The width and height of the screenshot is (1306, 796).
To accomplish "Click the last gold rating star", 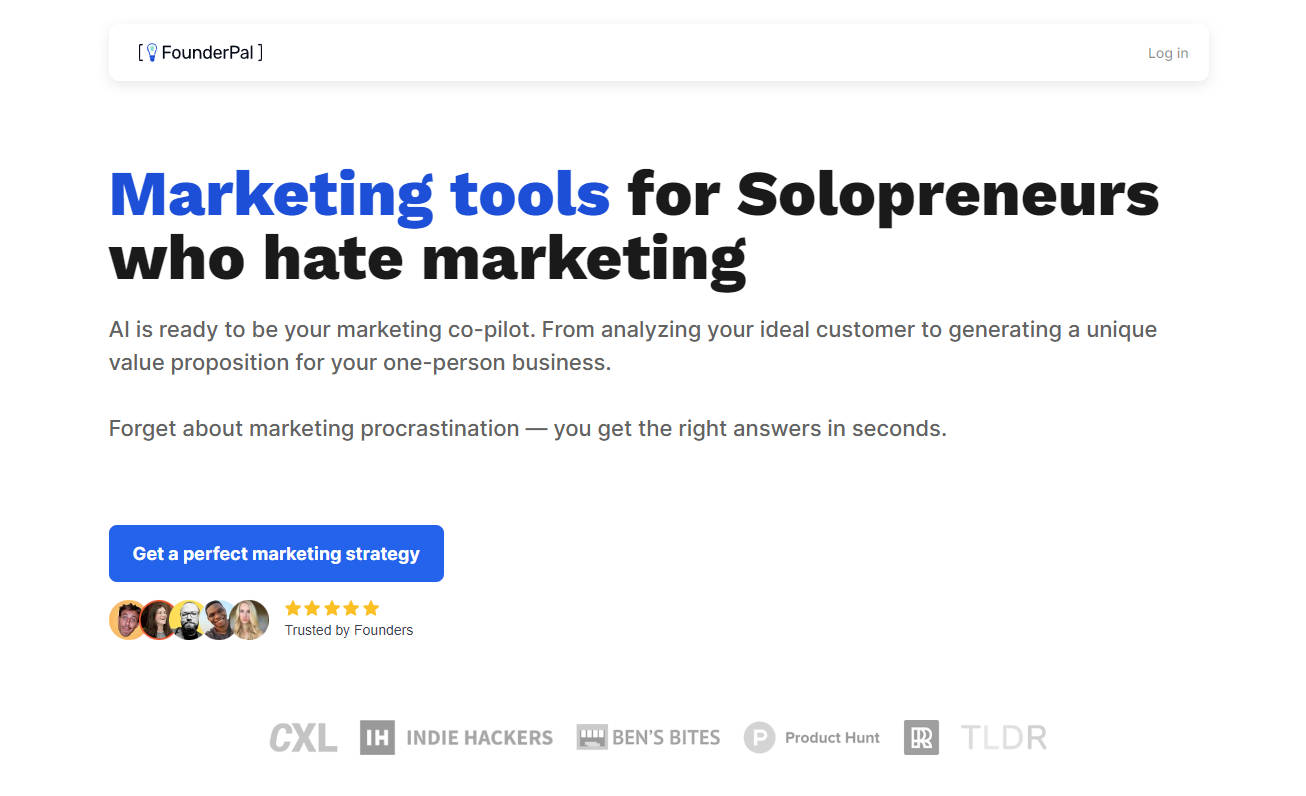I will tap(371, 608).
